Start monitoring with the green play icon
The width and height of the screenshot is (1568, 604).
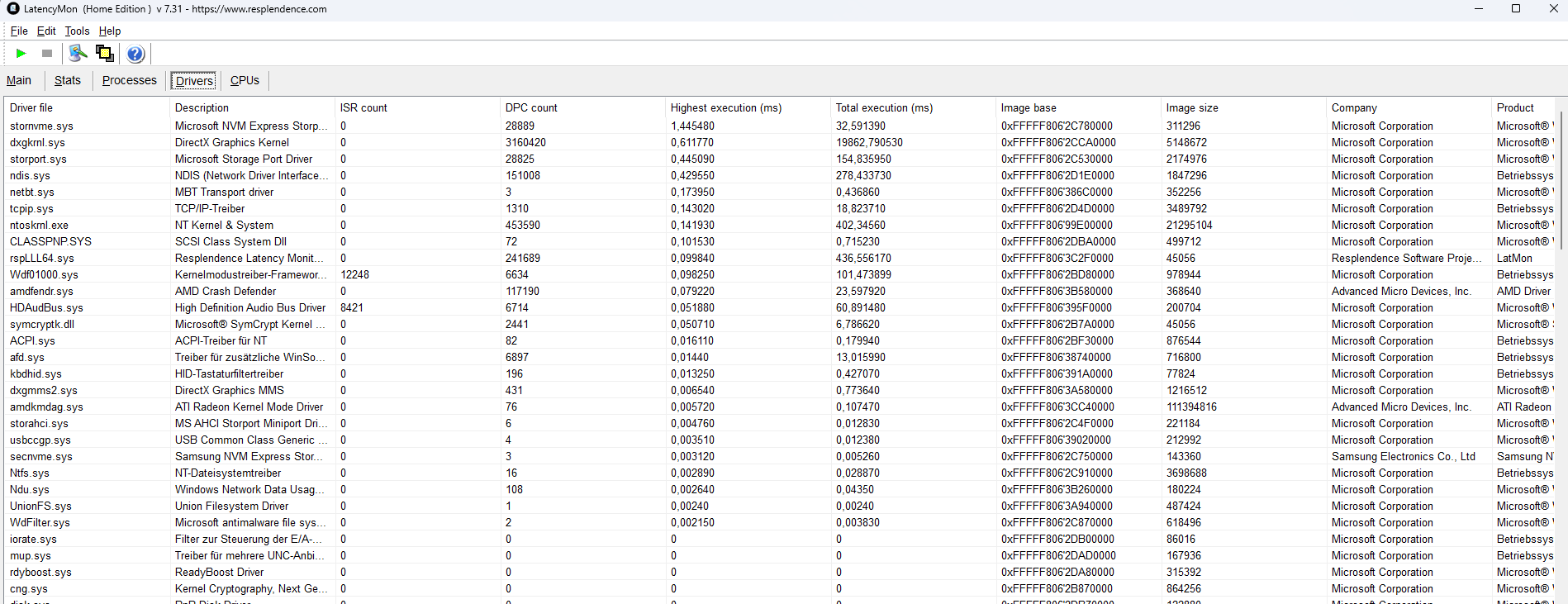(21, 54)
